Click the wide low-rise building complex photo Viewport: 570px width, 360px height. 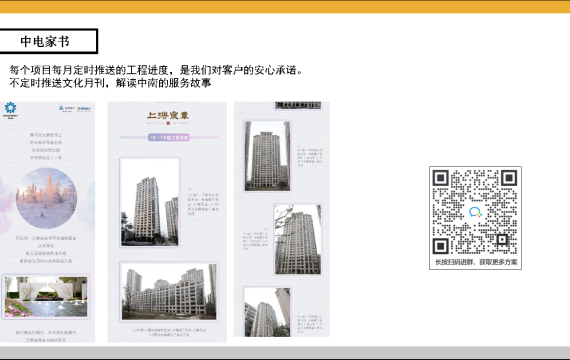pyautogui.click(x=169, y=292)
